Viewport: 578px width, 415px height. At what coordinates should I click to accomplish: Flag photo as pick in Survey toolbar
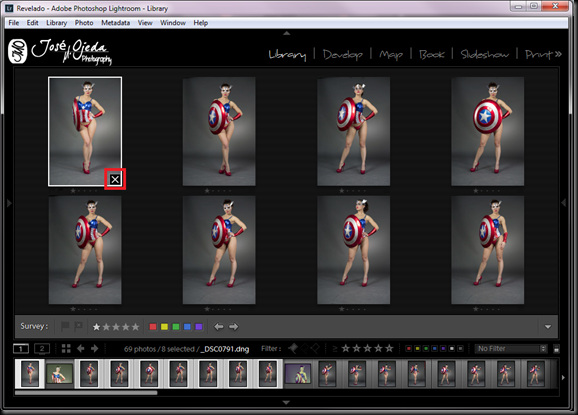coord(65,327)
